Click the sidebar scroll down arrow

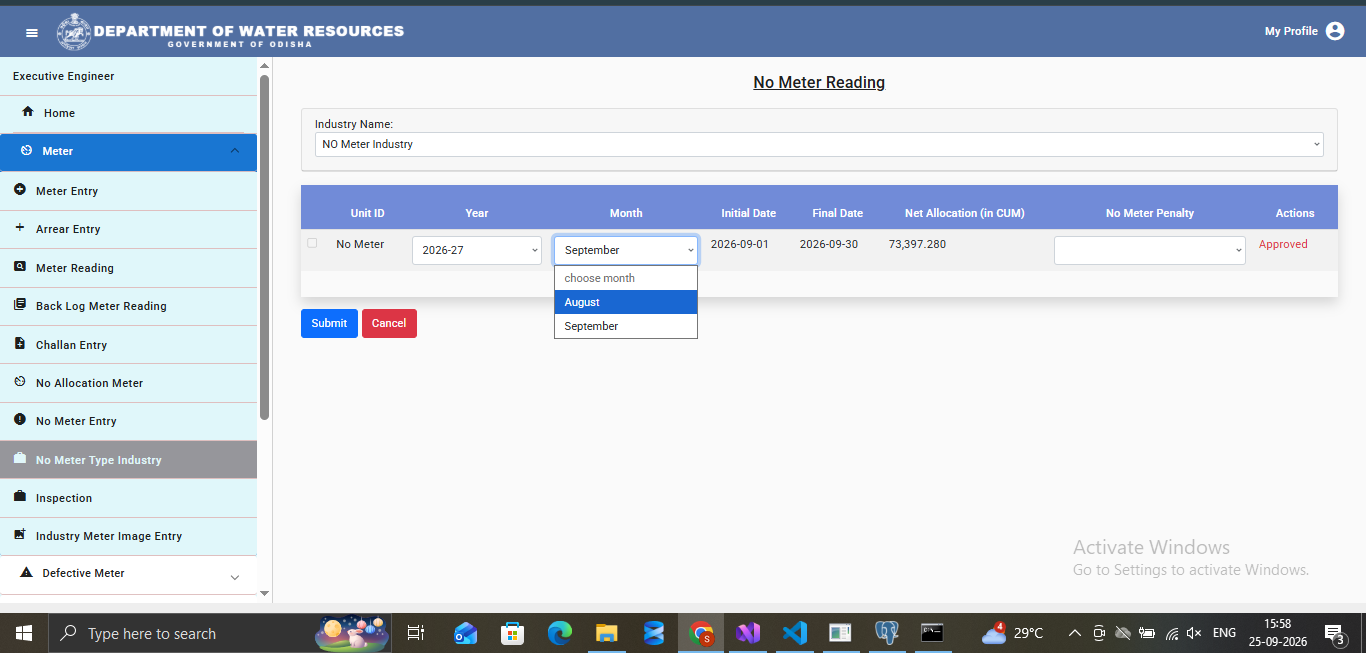pyautogui.click(x=264, y=593)
